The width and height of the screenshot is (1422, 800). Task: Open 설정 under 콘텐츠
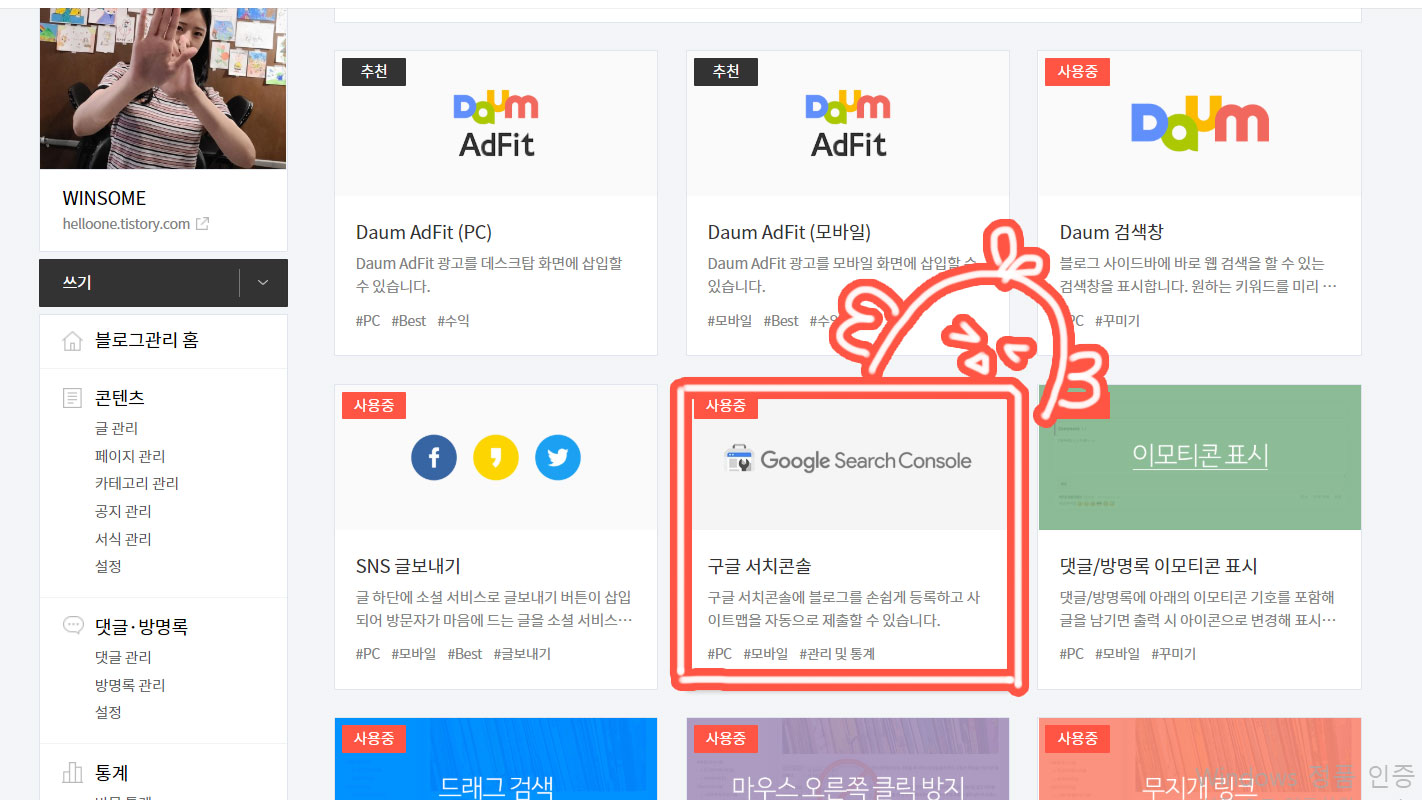[x=108, y=566]
